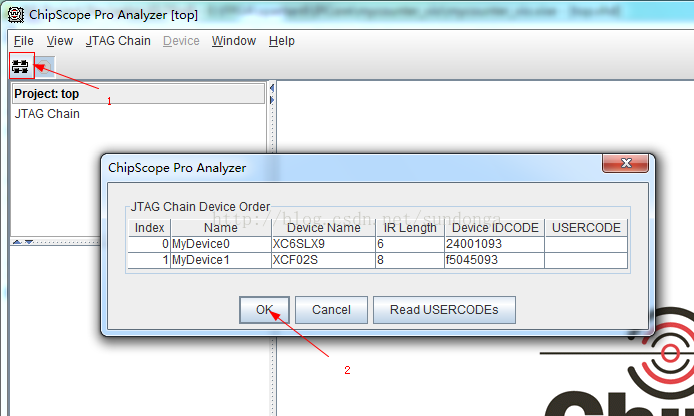Click the IDCODE cell 24001093
Screen dimensions: 694x416
tap(495, 244)
